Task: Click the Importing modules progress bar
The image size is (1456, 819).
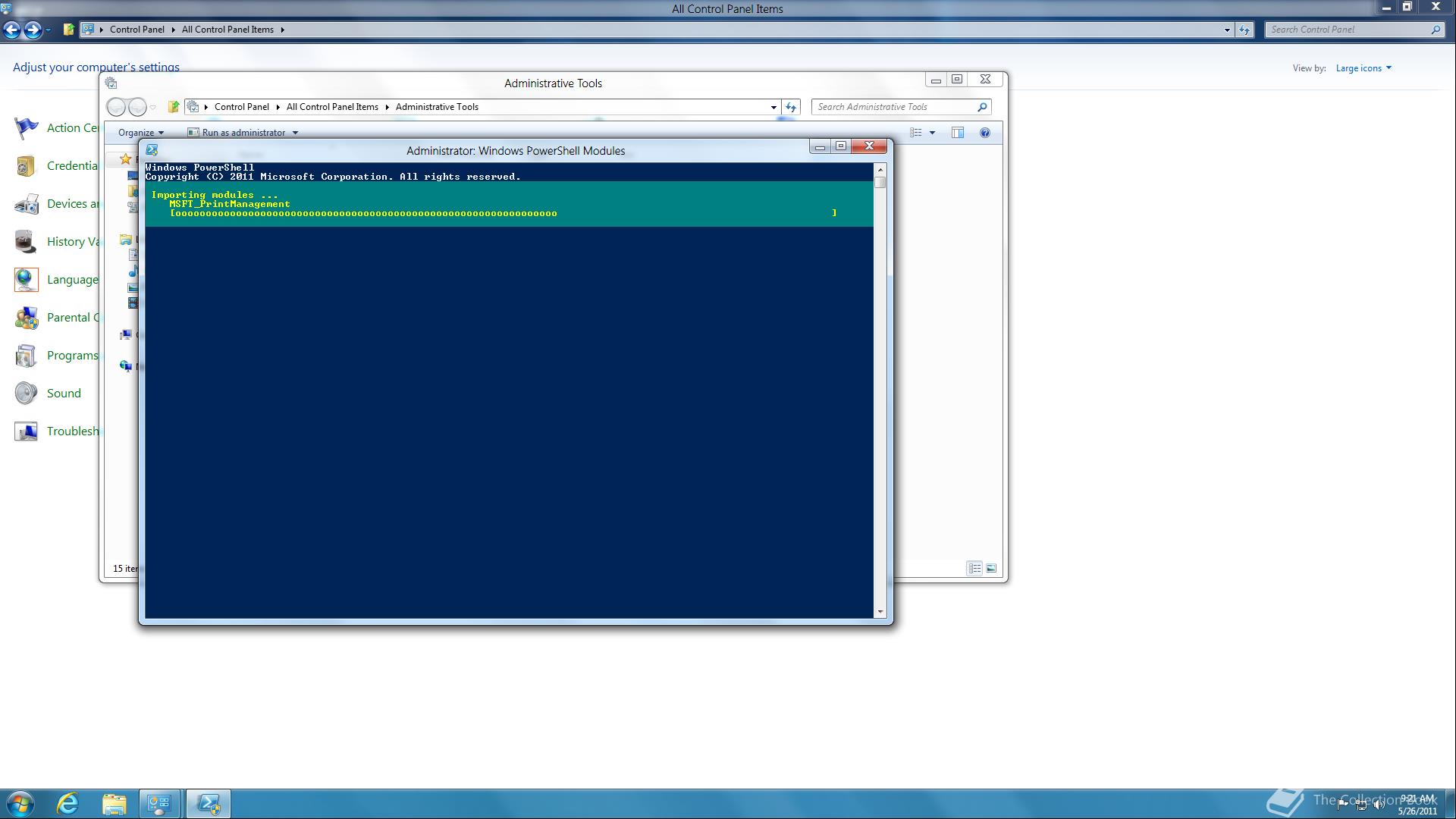Action: [x=504, y=214]
